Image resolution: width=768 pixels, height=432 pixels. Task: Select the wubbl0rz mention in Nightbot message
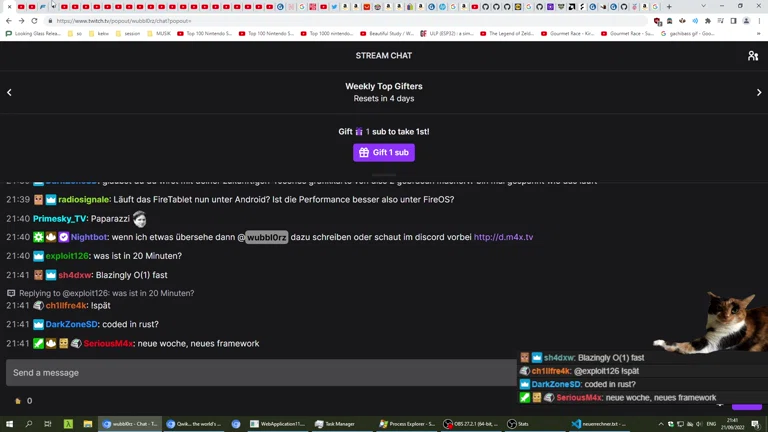point(266,237)
